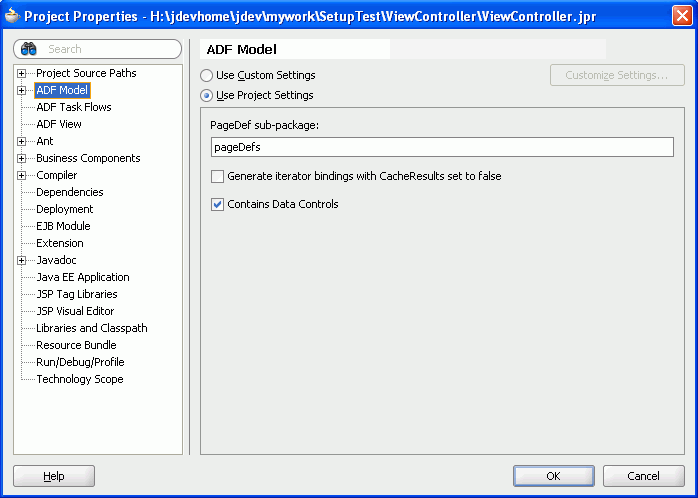
Task: Select the EJB Module category
Action: [x=63, y=226]
